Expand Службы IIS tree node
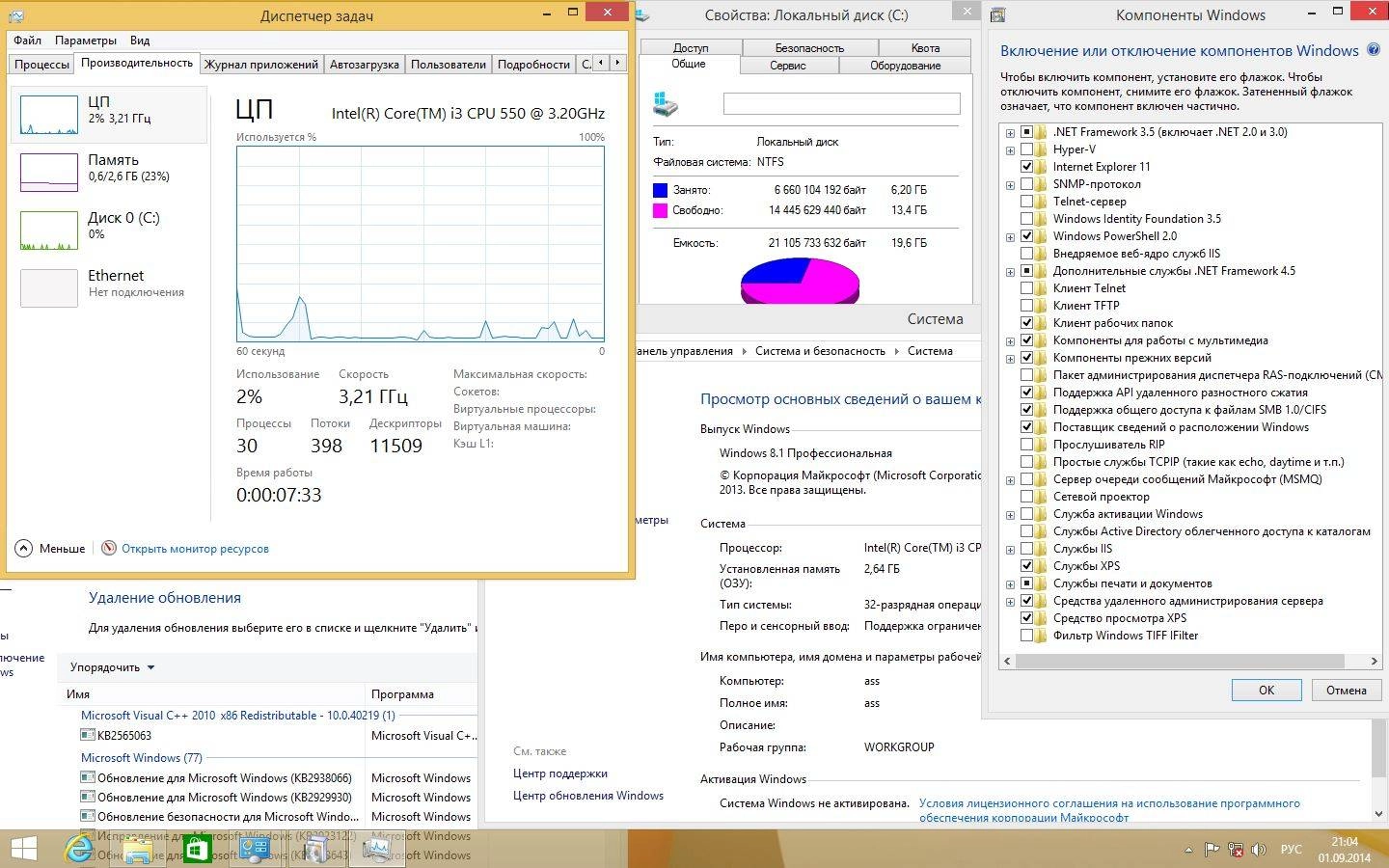1389x868 pixels. pos(1010,549)
